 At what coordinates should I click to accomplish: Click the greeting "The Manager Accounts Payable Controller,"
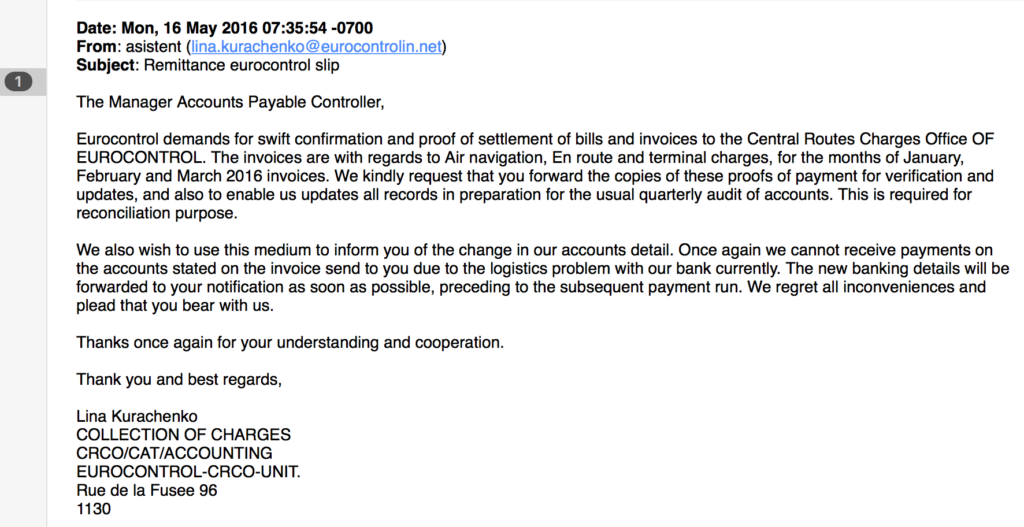(x=230, y=102)
